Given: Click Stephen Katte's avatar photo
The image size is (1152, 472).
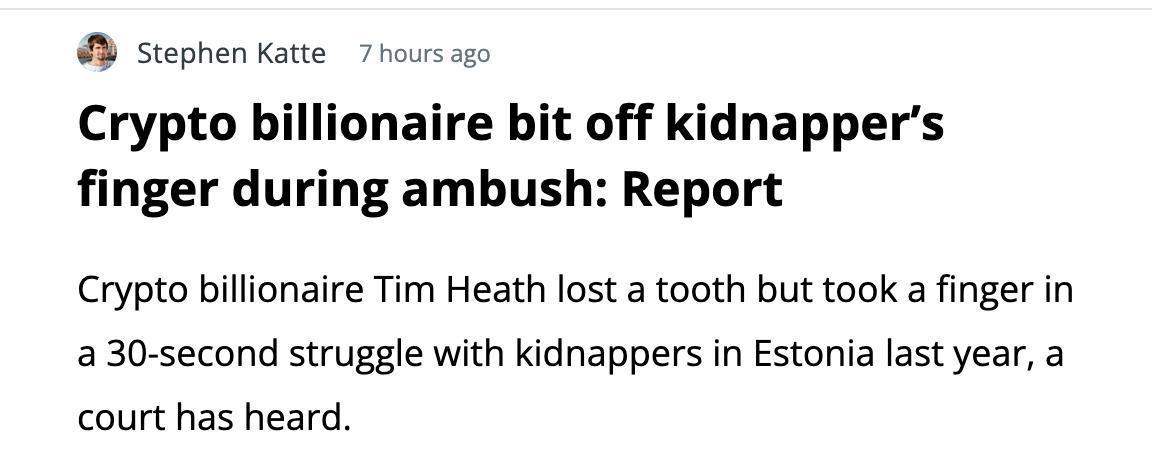Looking at the screenshot, I should pyautogui.click(x=97, y=52).
